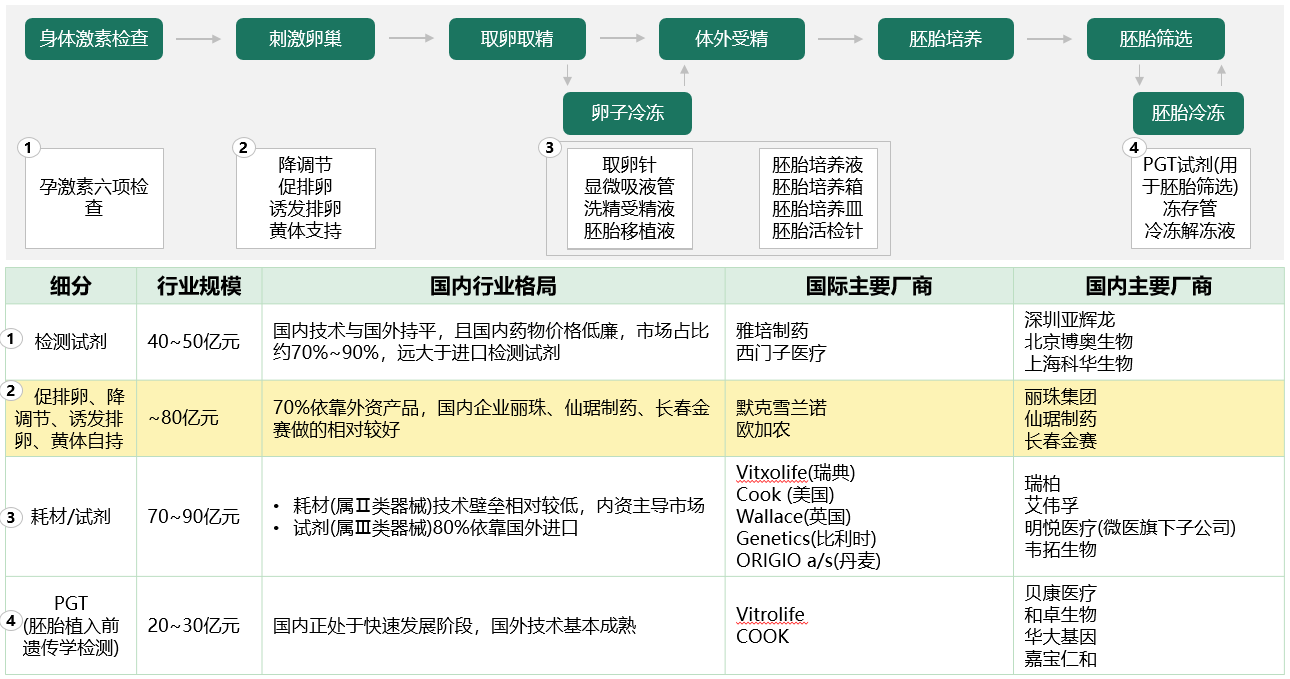Select the Wallace(英国) vendor entry

pyautogui.click(x=793, y=517)
